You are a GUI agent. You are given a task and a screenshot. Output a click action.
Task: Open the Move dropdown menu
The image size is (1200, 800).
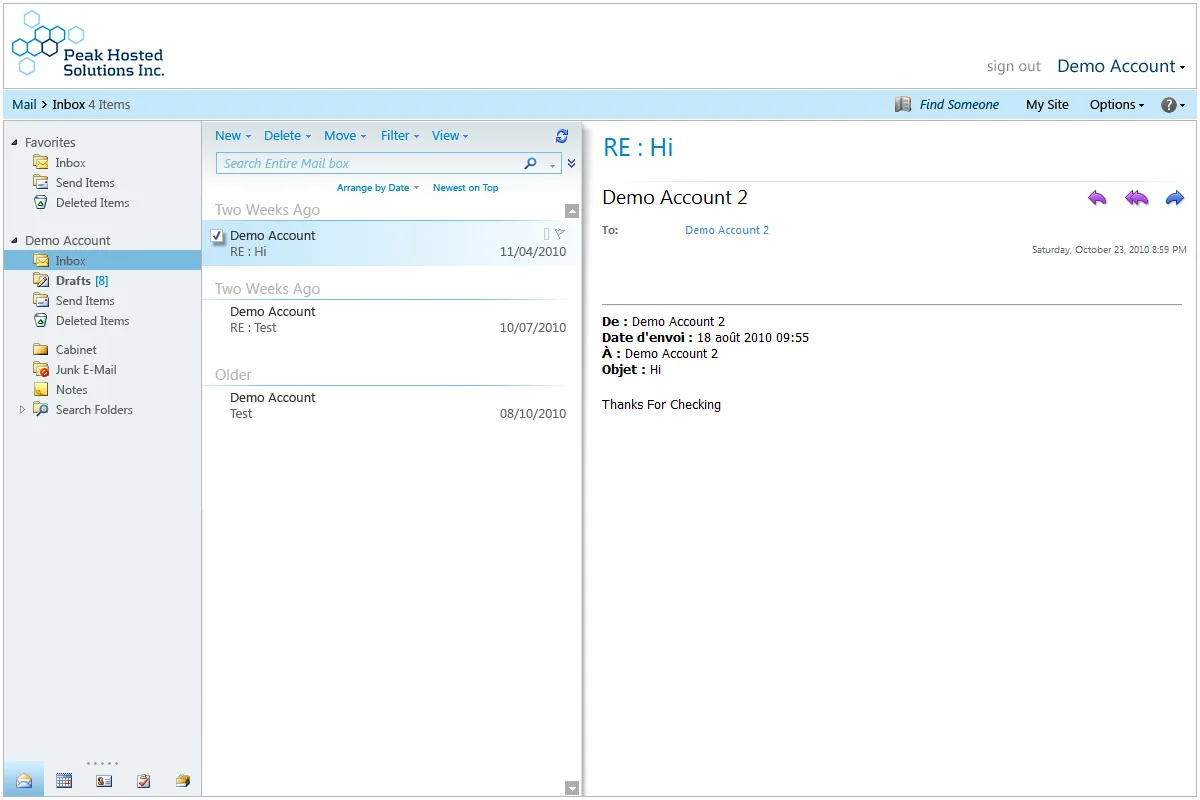[345, 136]
